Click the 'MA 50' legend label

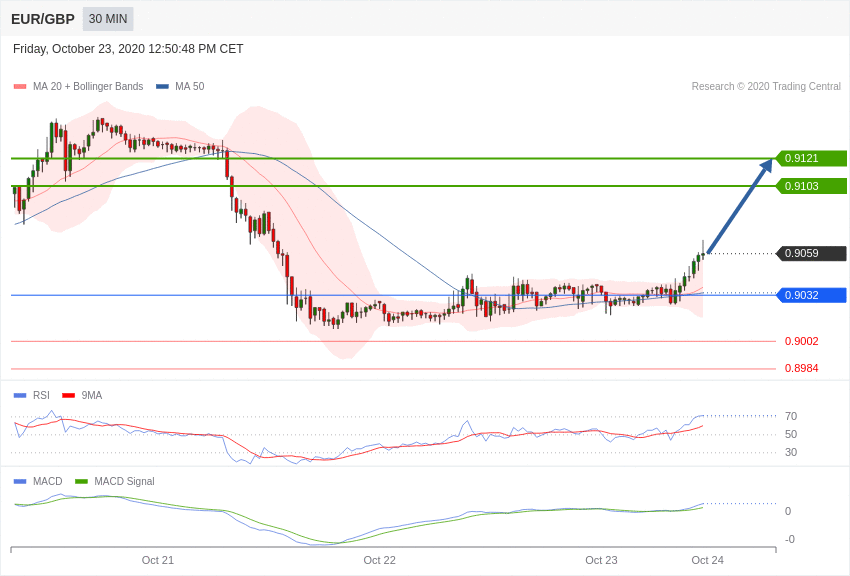[x=190, y=86]
